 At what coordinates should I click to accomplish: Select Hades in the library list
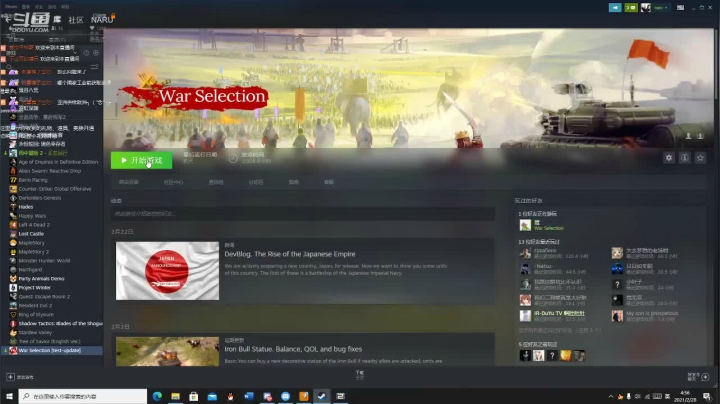26,207
